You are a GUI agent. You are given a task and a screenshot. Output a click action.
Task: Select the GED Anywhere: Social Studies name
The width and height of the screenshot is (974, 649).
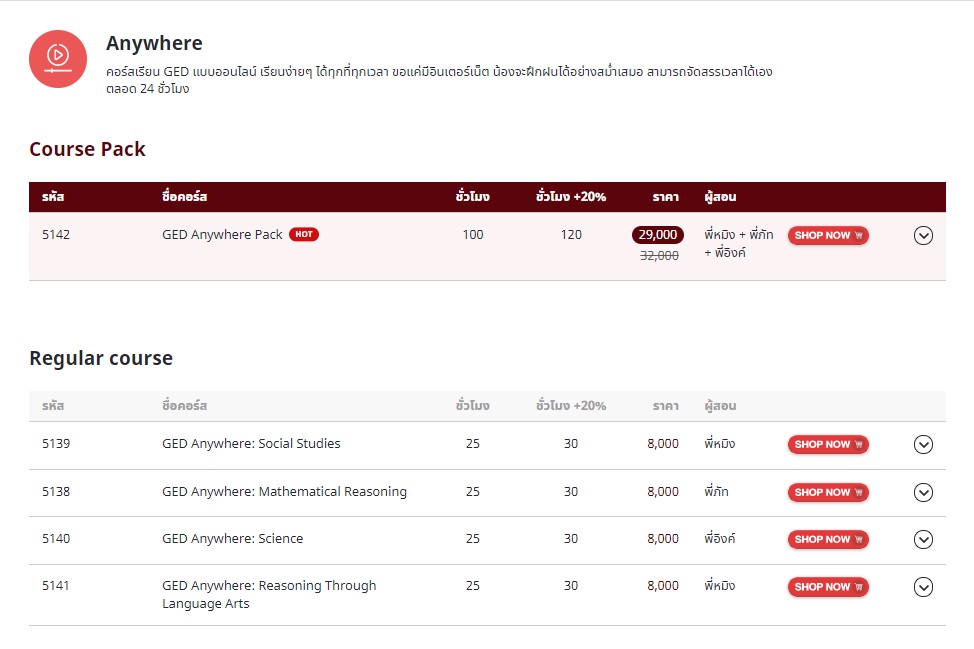251,443
